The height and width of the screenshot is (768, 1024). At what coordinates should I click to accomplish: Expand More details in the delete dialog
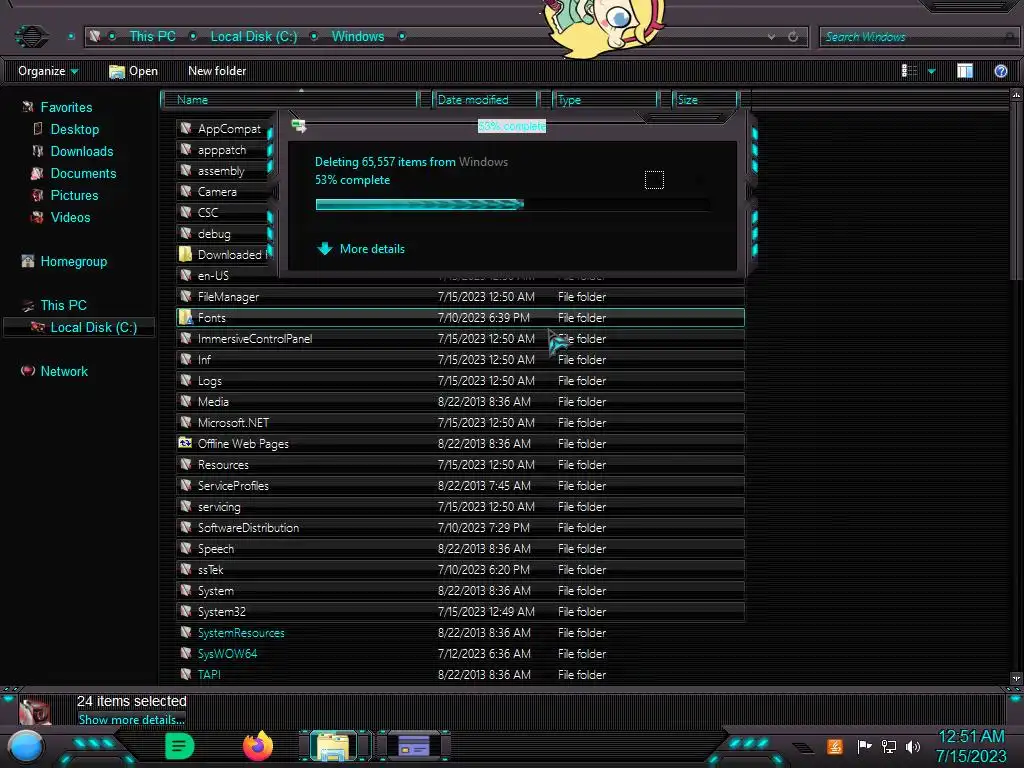pos(361,249)
